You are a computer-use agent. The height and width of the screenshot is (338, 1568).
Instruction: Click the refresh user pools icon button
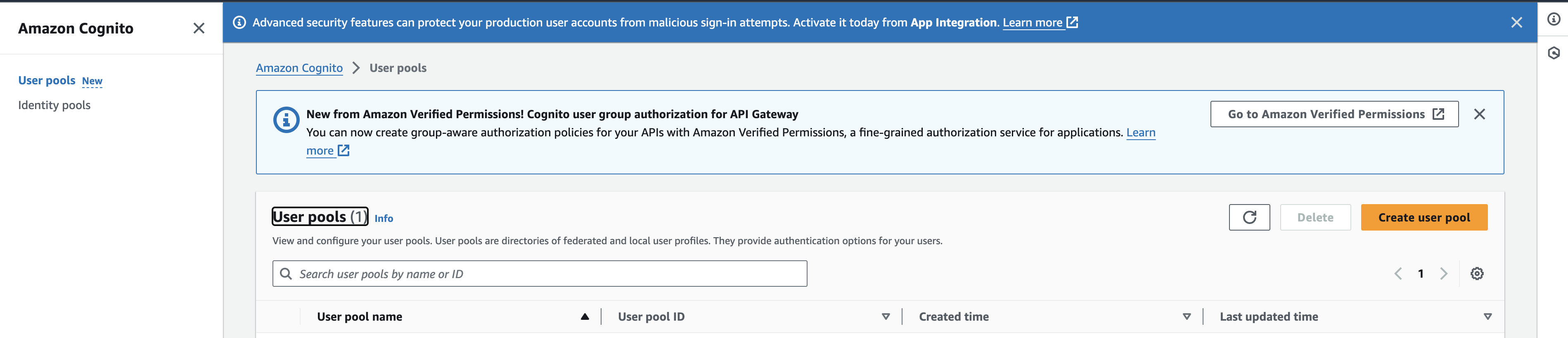tap(1248, 217)
